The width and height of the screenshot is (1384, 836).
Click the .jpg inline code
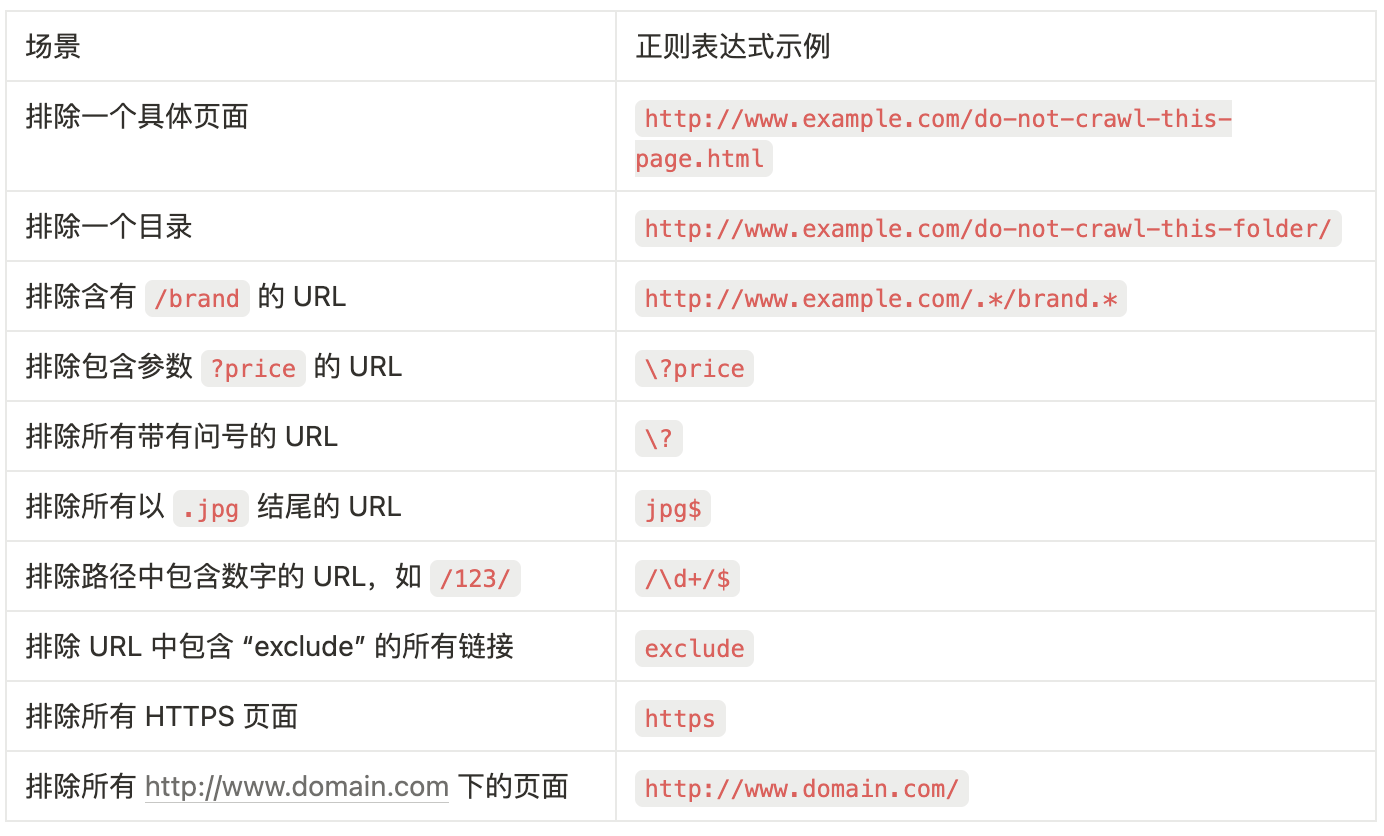pyautogui.click(x=211, y=508)
